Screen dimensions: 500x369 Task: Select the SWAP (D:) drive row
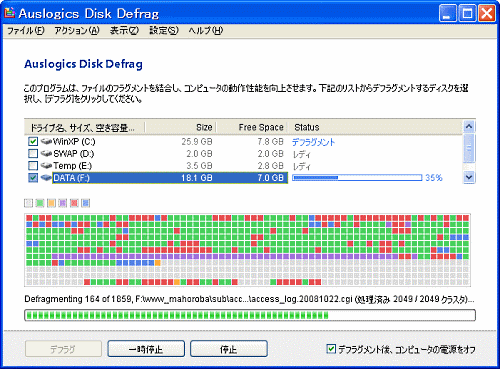point(243,154)
